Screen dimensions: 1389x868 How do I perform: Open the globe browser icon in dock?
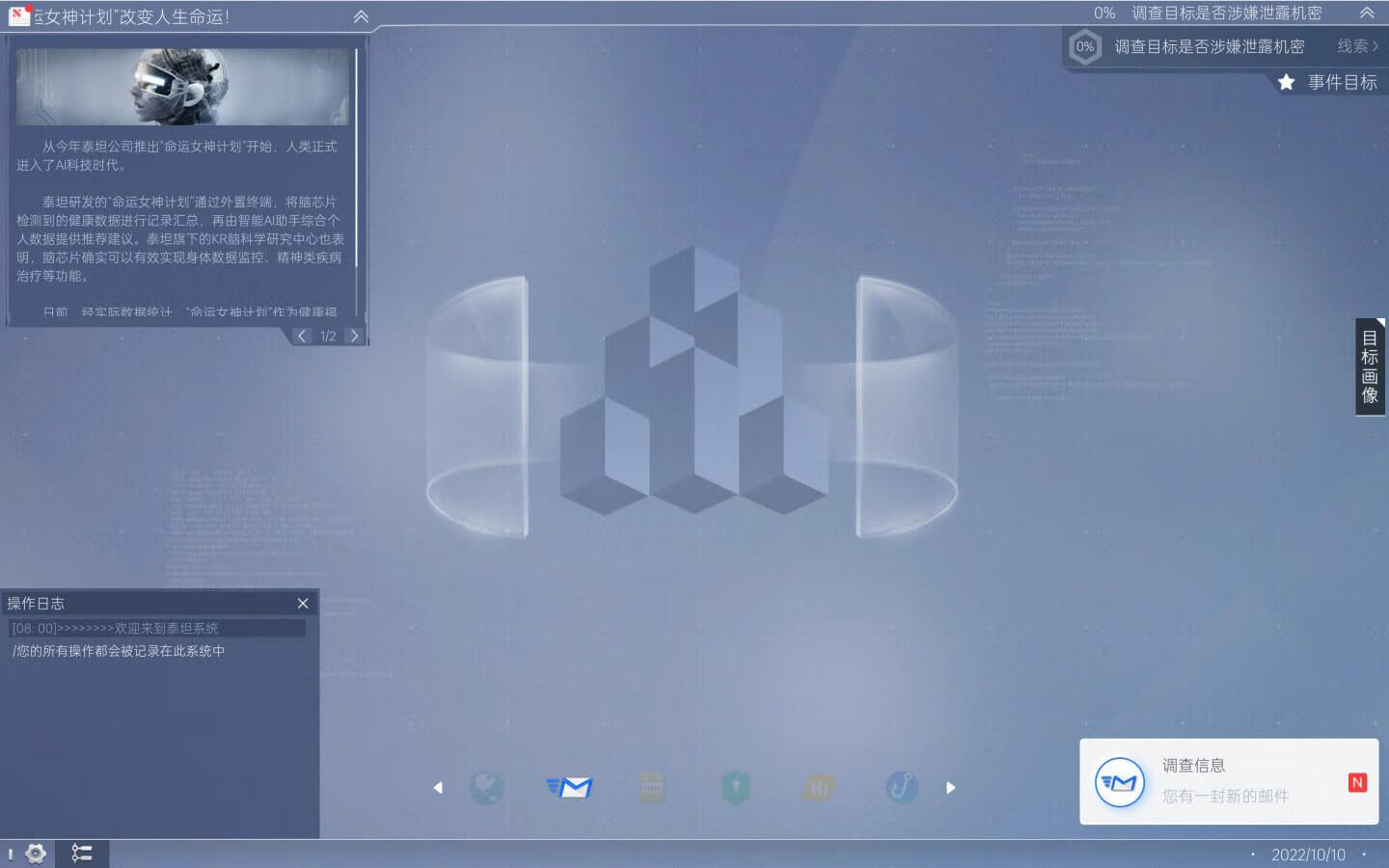486,787
